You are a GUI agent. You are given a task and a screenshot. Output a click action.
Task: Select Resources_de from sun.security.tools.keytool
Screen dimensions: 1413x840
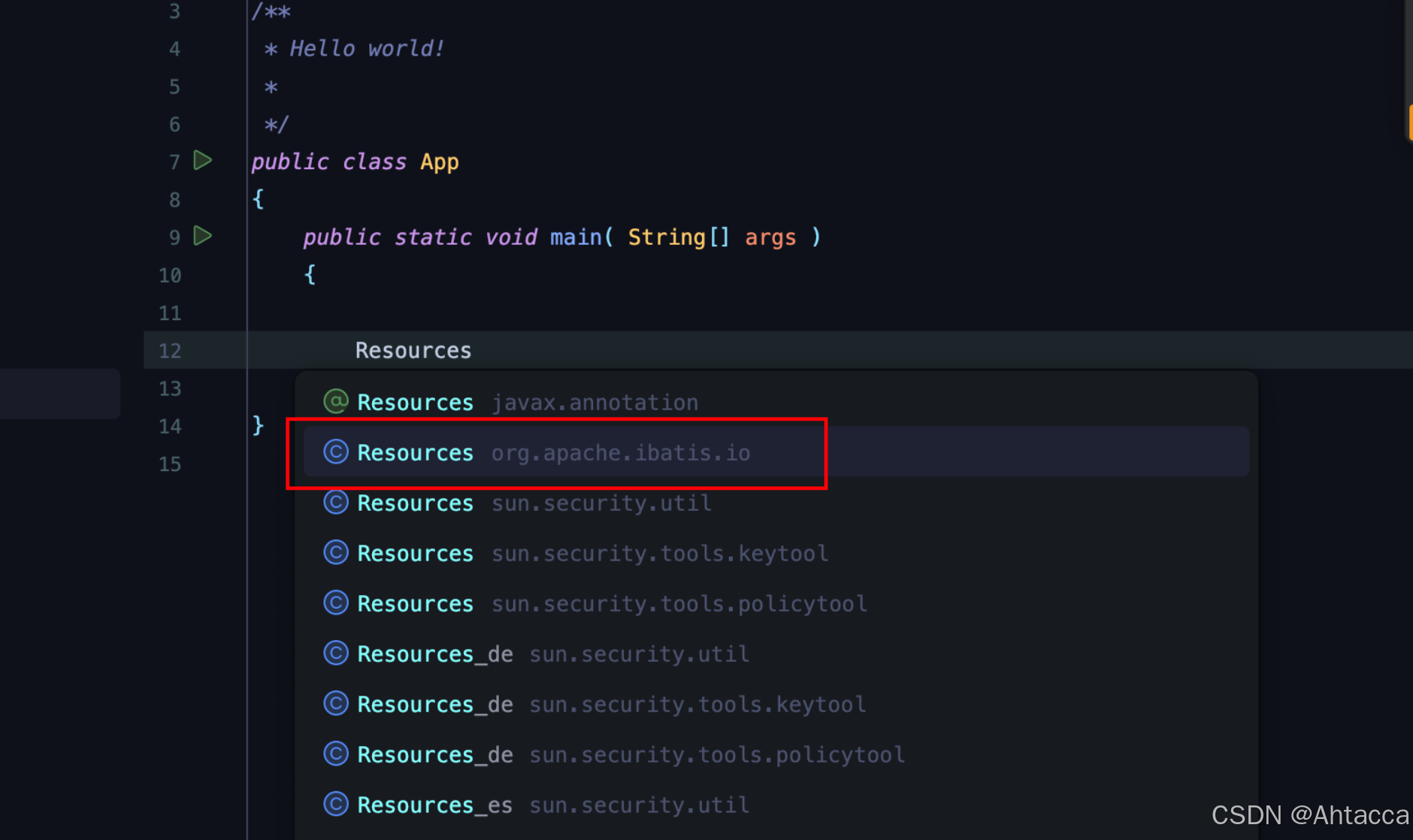click(x=776, y=704)
